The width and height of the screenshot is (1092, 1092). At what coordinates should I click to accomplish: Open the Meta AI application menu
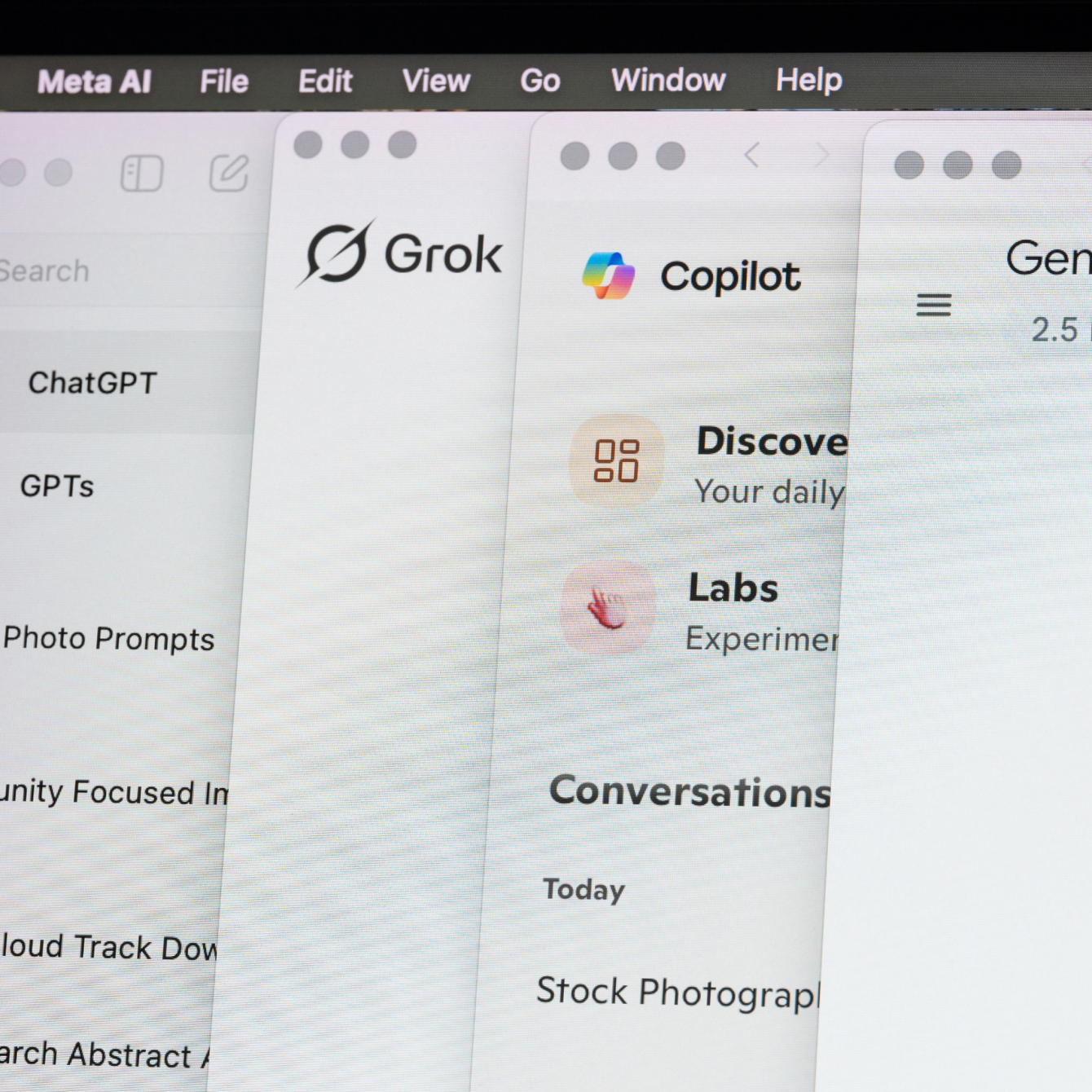(x=95, y=81)
